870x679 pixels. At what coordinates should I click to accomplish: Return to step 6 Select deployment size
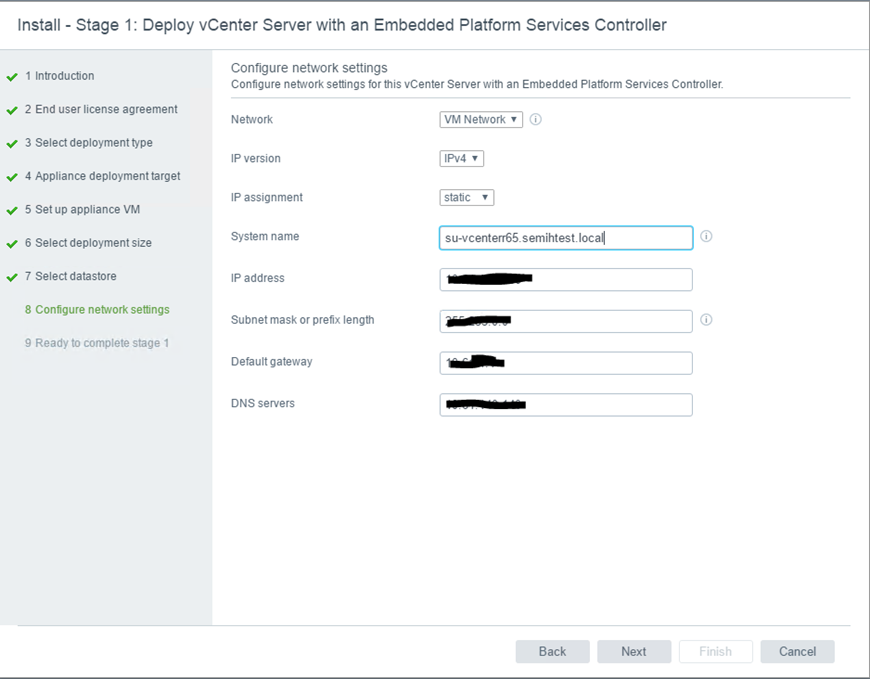click(93, 243)
